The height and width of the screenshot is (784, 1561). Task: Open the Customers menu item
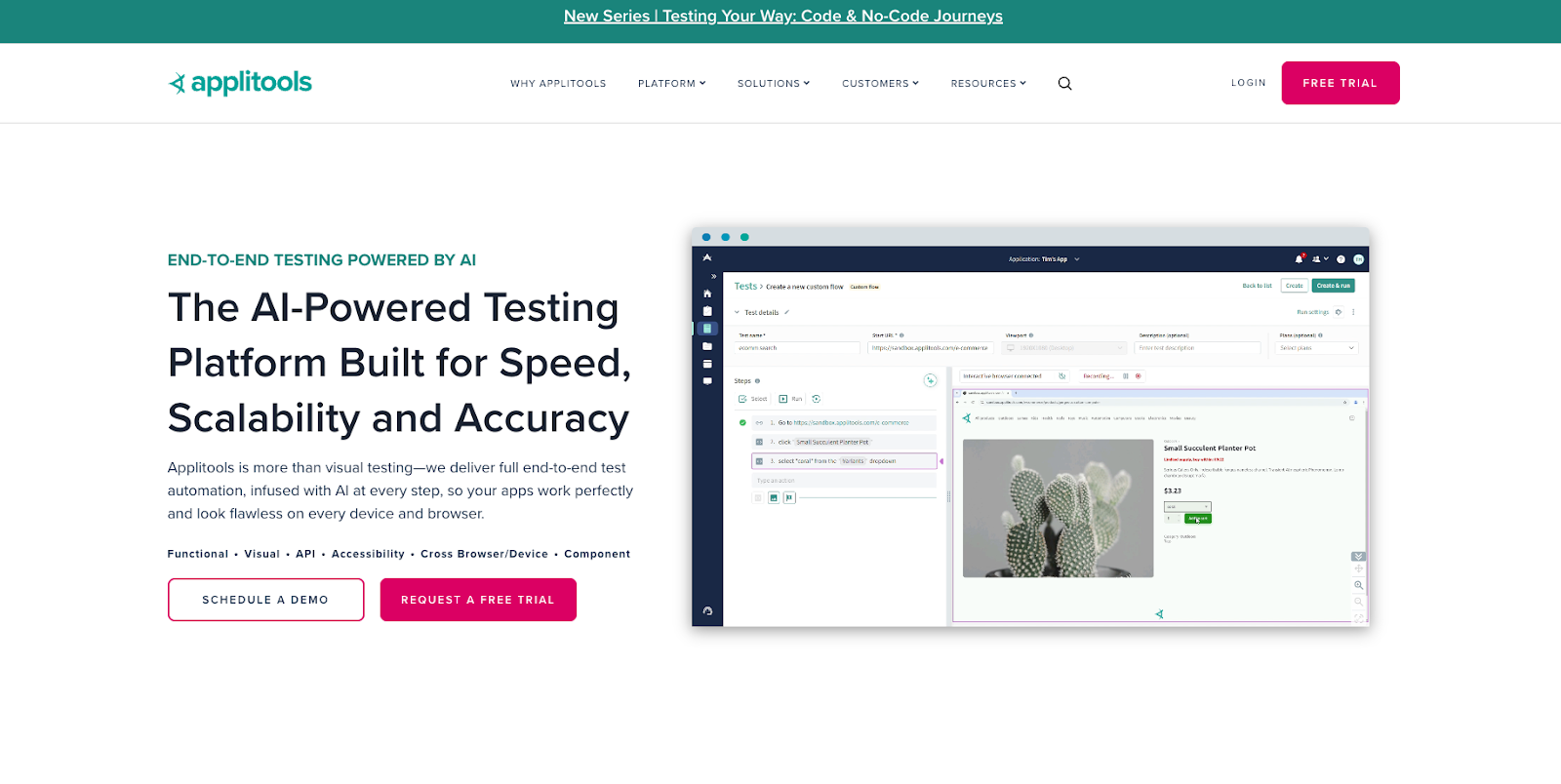880,84
